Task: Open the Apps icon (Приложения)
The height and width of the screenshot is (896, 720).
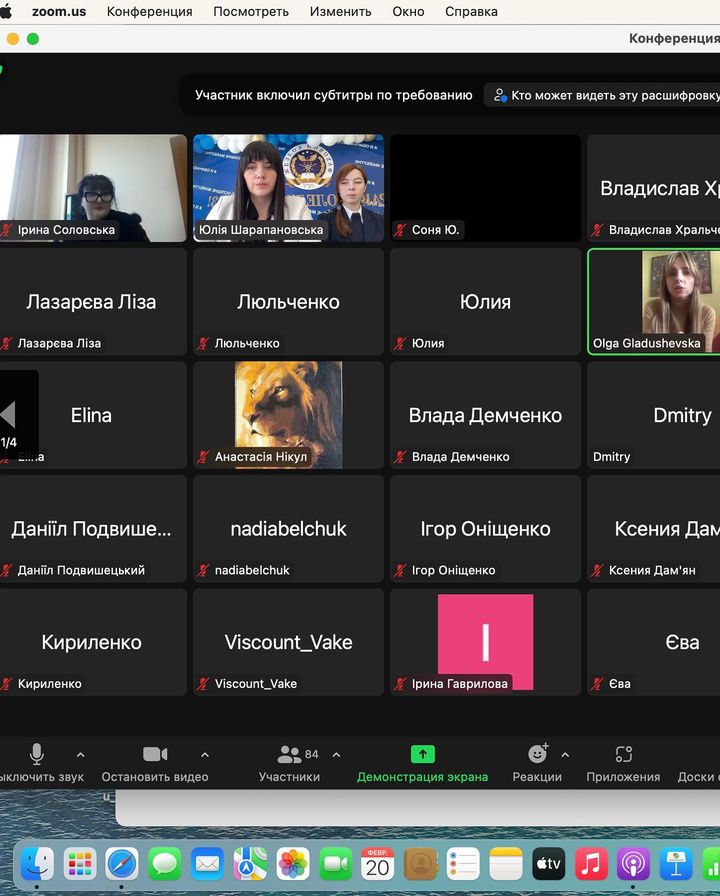Action: click(x=623, y=754)
